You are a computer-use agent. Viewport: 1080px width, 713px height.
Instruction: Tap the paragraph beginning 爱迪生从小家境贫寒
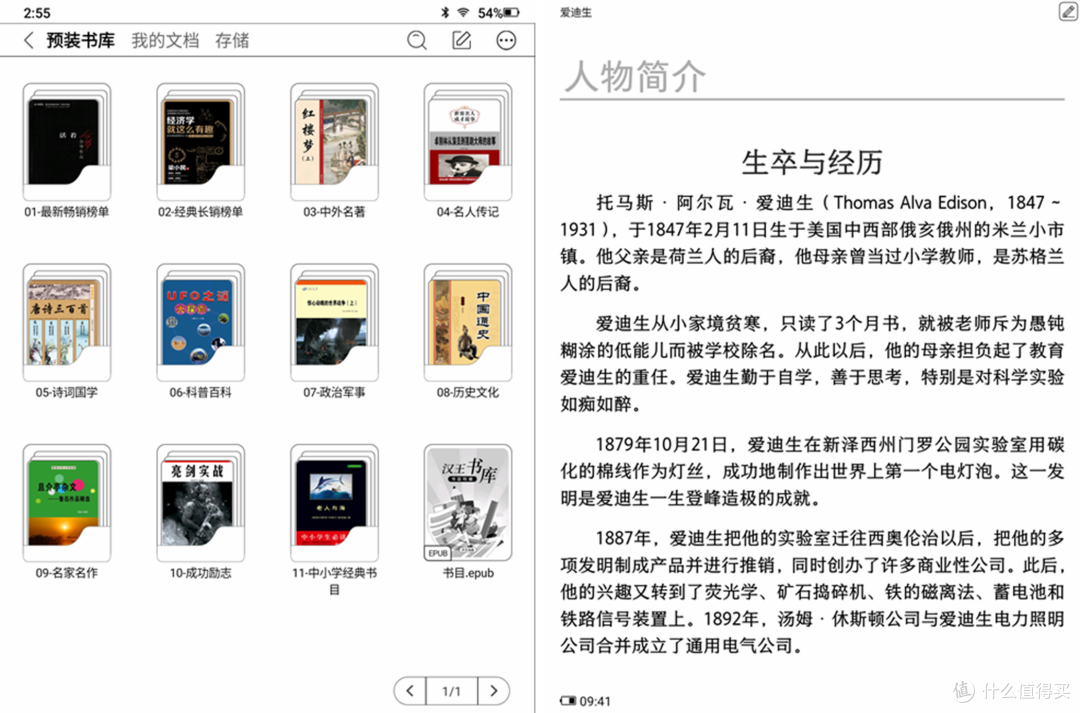[812, 364]
